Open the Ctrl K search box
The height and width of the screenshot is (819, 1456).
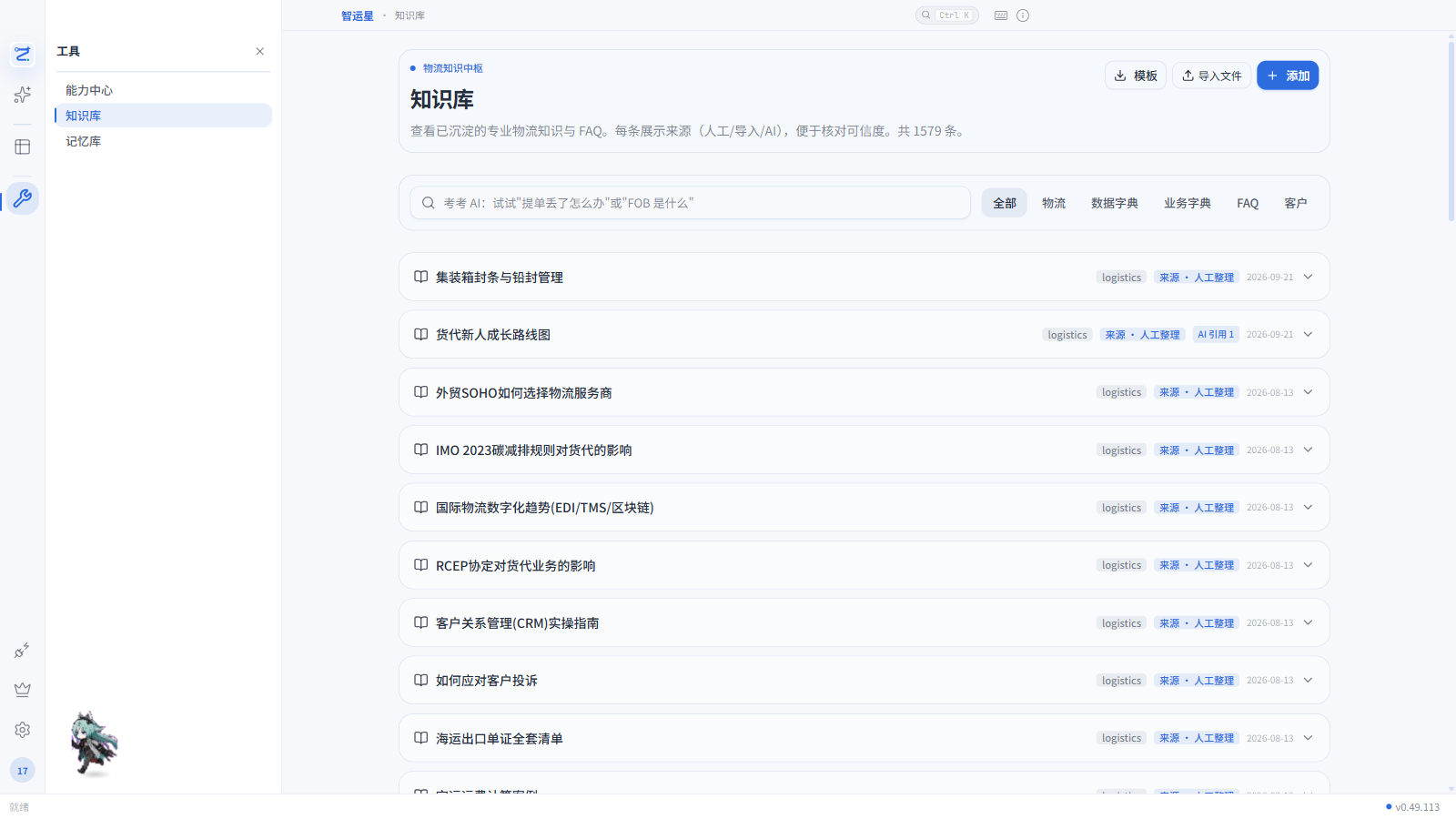[x=947, y=15]
